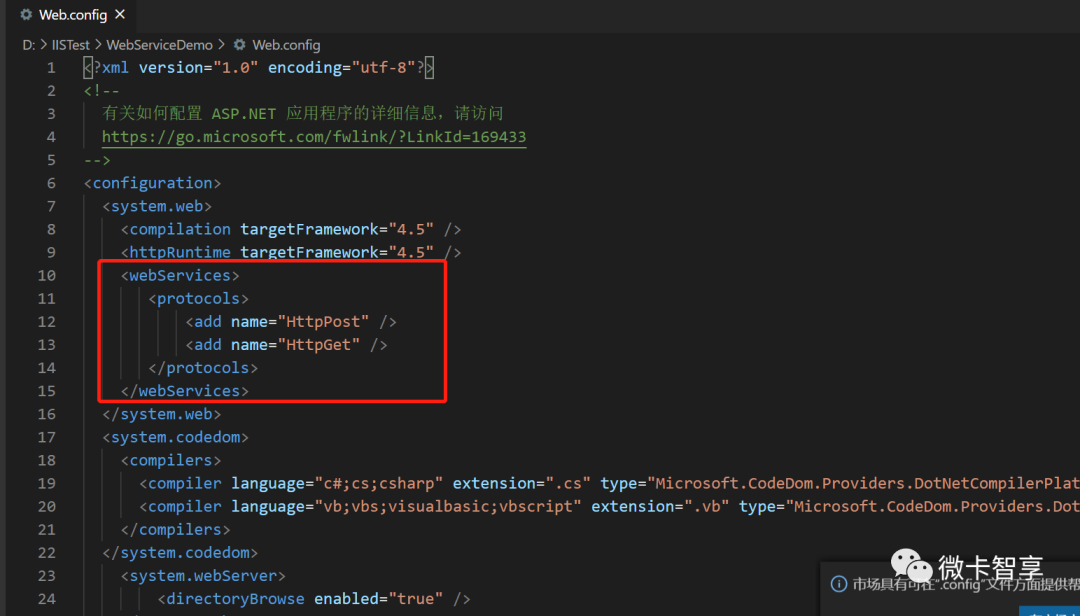Click the notification message about .config files

[966, 584]
